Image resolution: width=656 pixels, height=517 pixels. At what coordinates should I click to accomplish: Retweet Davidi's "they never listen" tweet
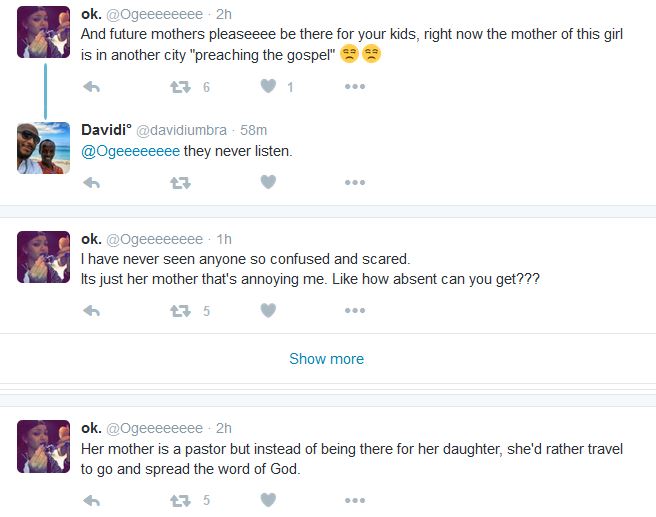point(180,183)
